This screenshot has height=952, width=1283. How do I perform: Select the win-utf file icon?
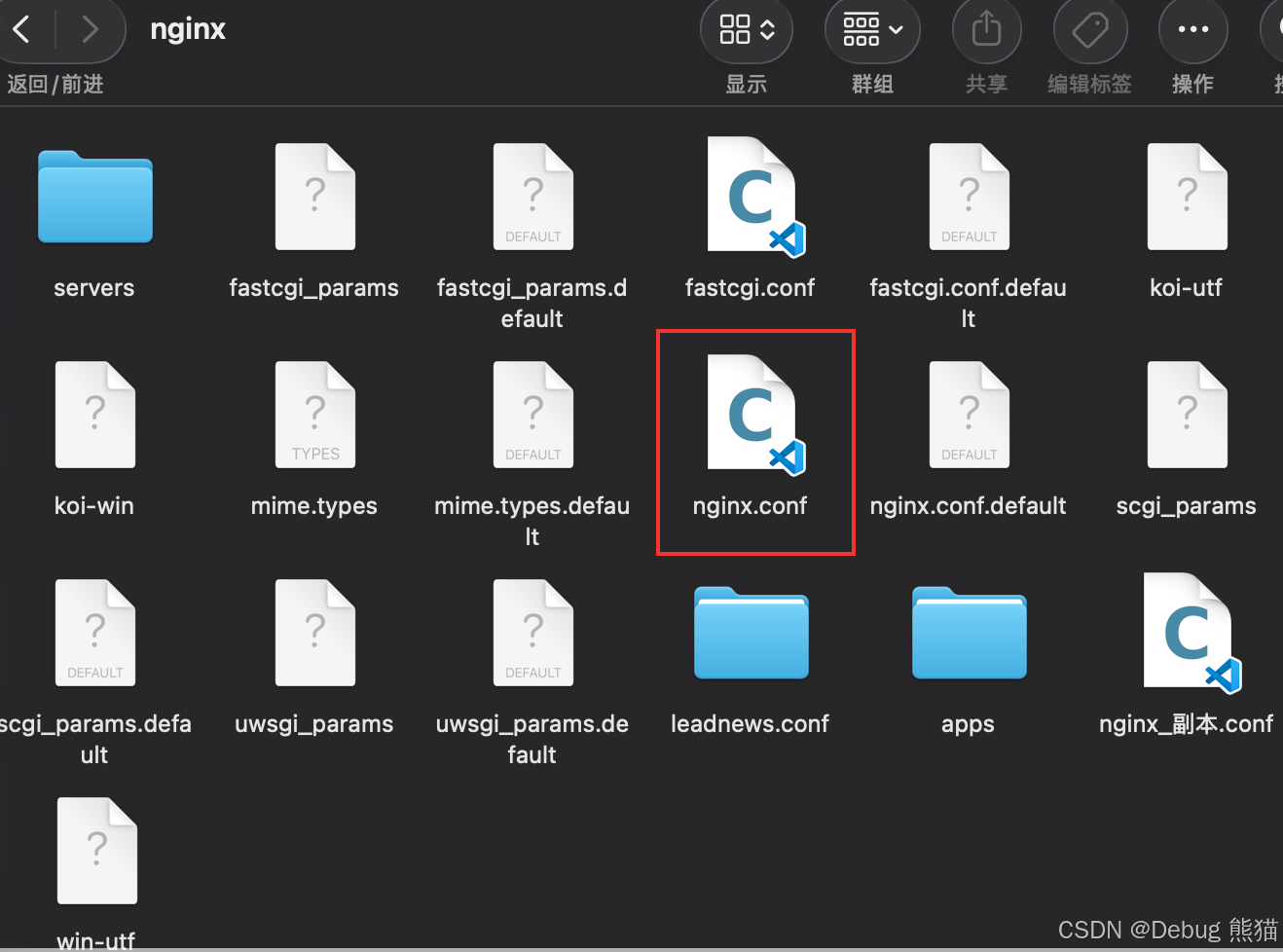click(x=96, y=851)
